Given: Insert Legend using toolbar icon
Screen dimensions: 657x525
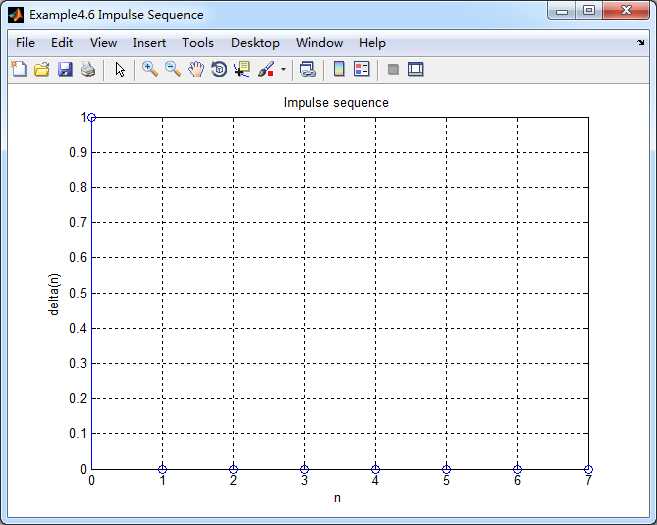Looking at the screenshot, I should point(362,69).
